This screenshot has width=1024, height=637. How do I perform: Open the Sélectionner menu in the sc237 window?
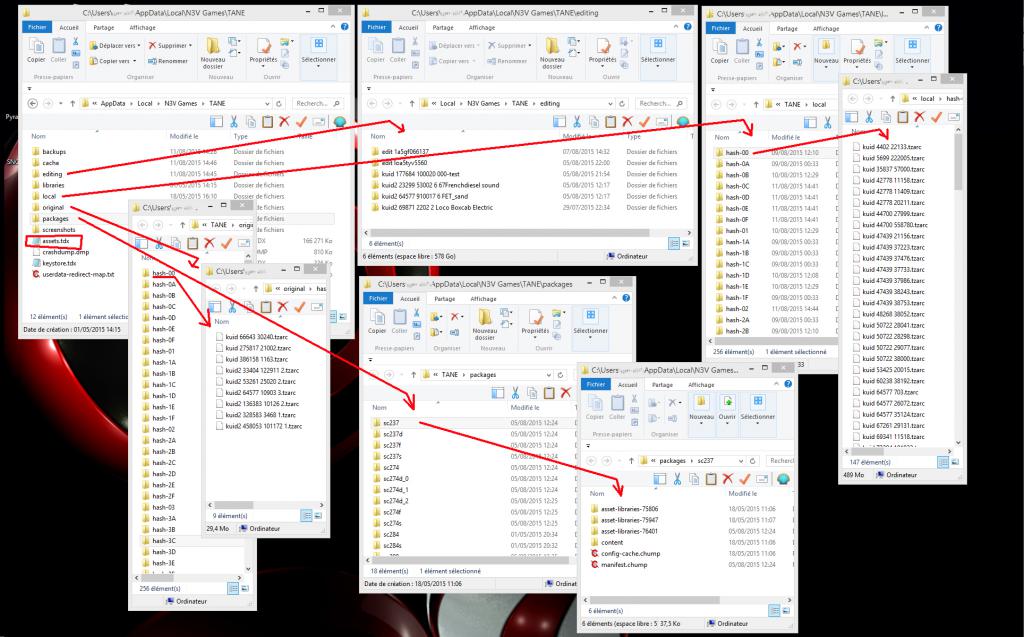[758, 408]
